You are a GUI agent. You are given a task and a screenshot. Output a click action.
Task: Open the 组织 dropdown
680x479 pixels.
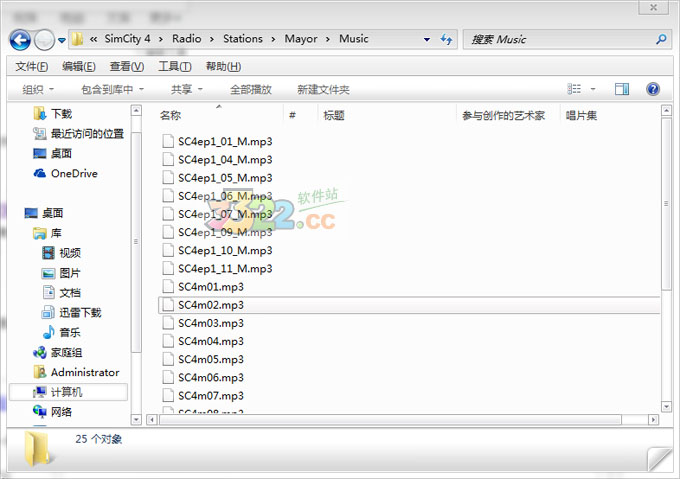click(38, 90)
